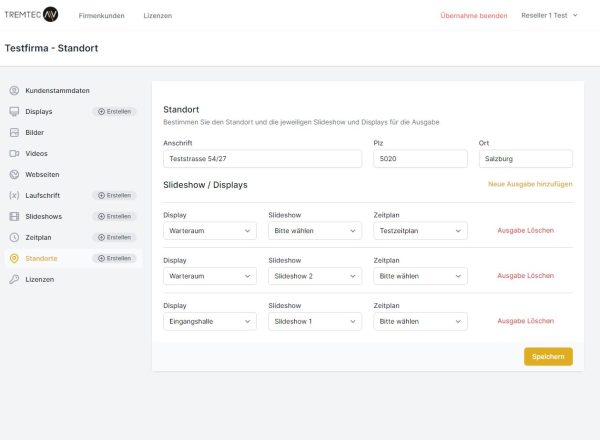Click Ausgabe Löschen for Slideshow 2 row

click(525, 276)
